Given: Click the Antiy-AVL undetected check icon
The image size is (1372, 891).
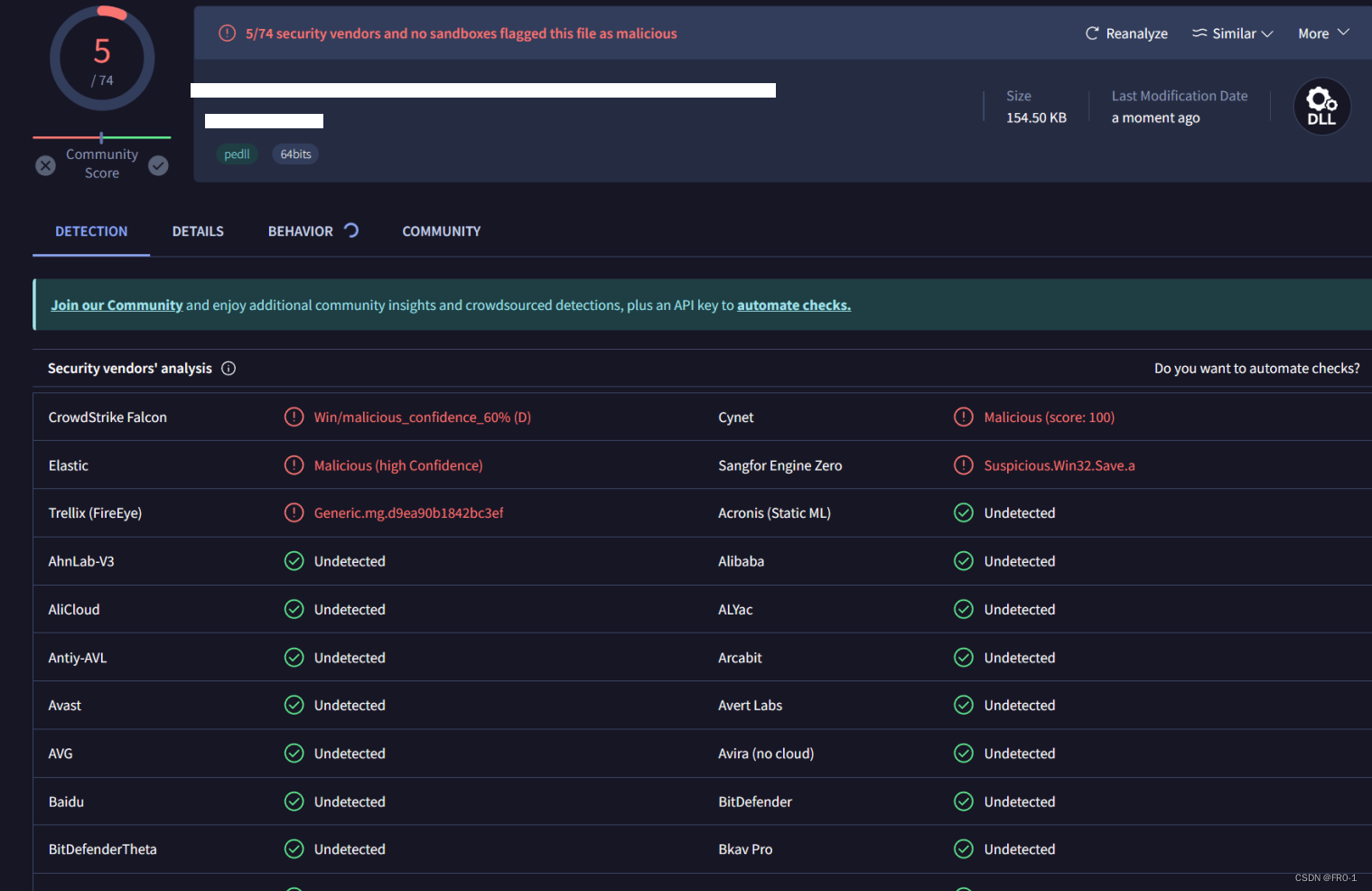Looking at the screenshot, I should click(x=294, y=657).
